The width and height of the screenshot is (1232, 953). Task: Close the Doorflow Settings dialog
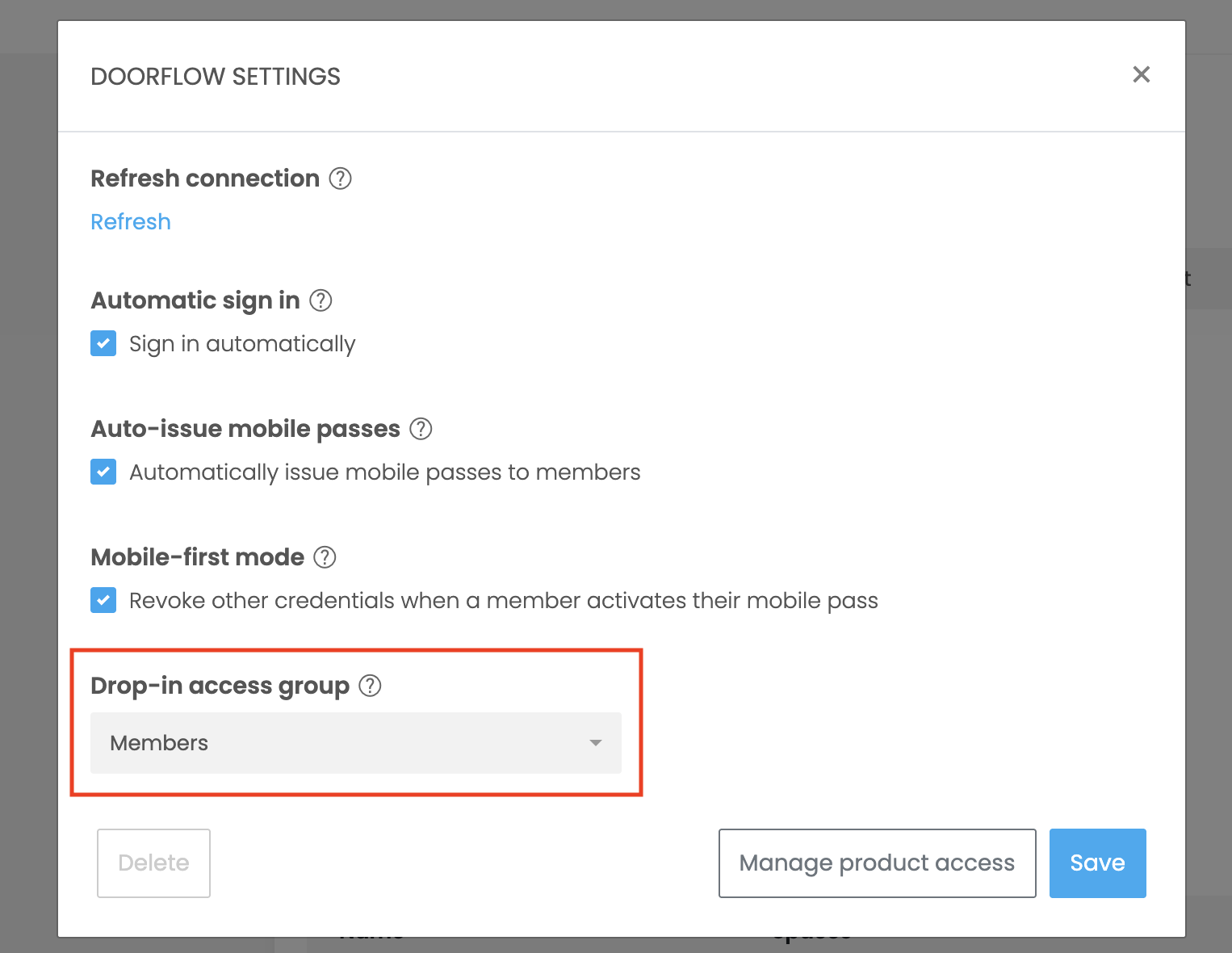[x=1141, y=74]
